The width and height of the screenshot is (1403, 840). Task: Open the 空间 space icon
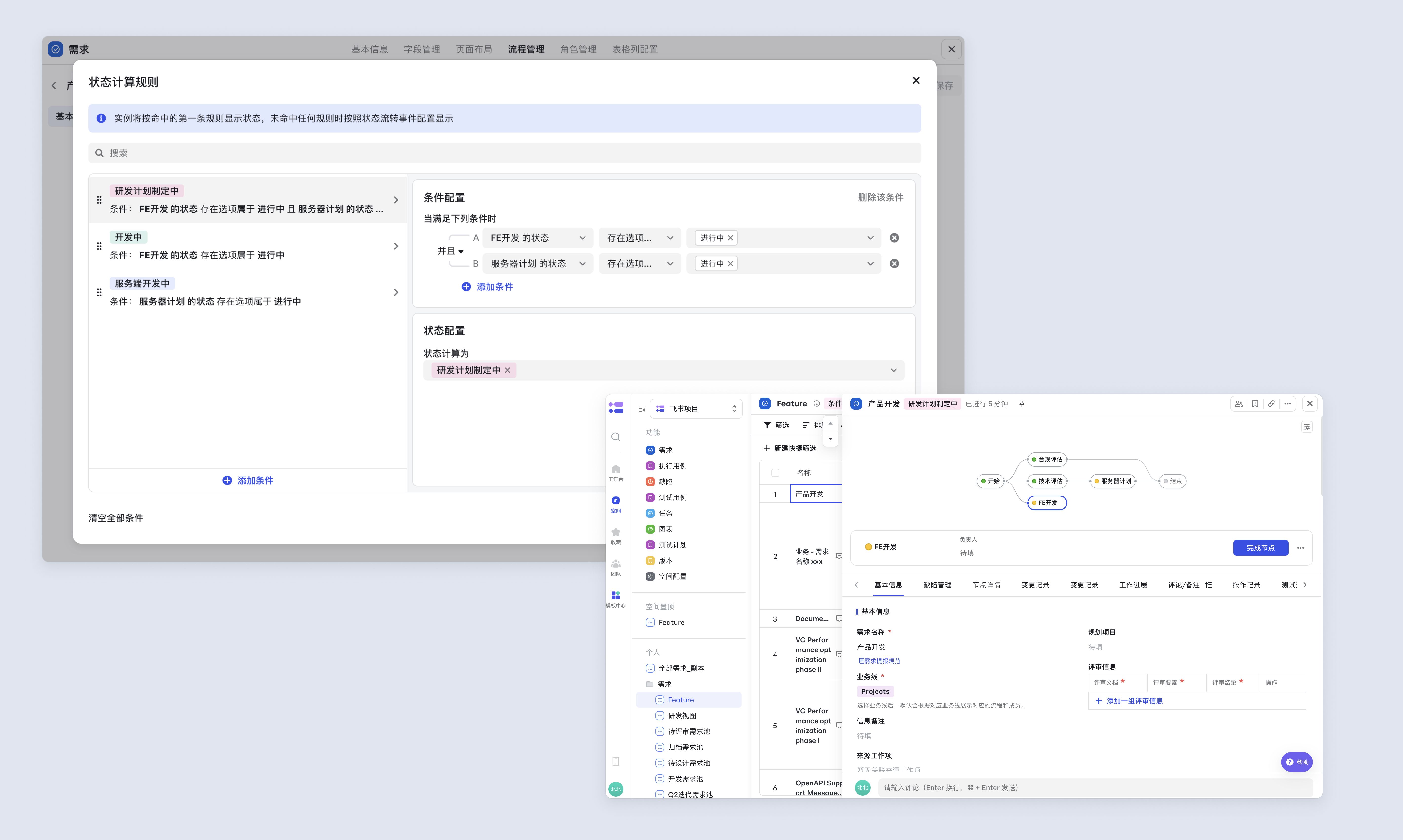pyautogui.click(x=615, y=504)
